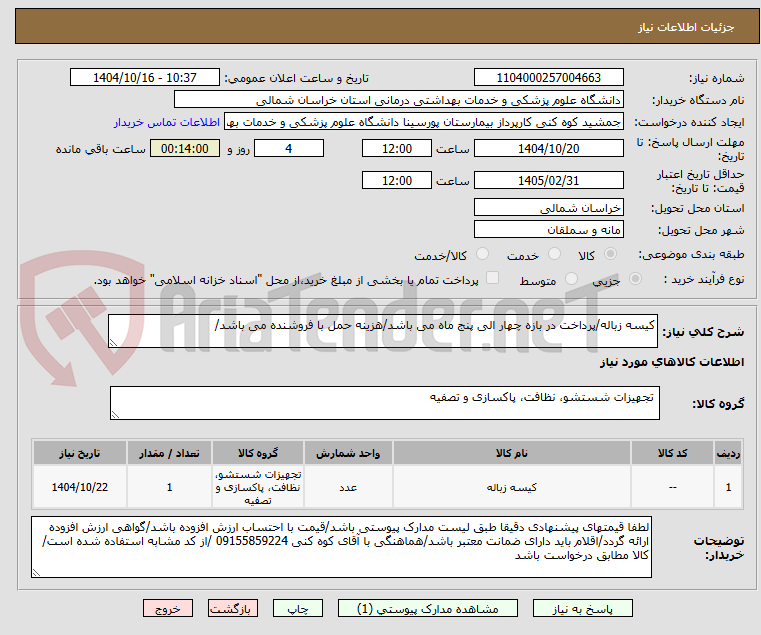Select the کالا radio button
Screen dimensions: 761x635
[610, 254]
